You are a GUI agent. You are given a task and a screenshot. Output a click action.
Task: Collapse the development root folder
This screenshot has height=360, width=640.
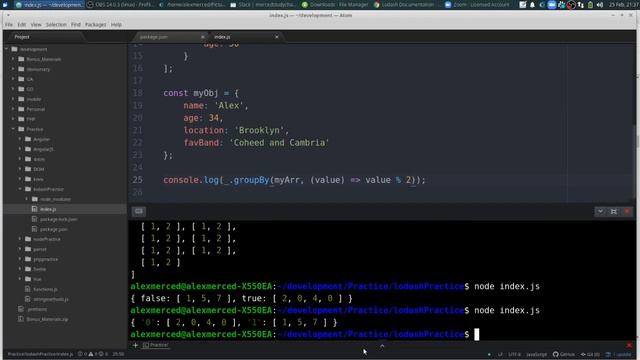click(7, 49)
